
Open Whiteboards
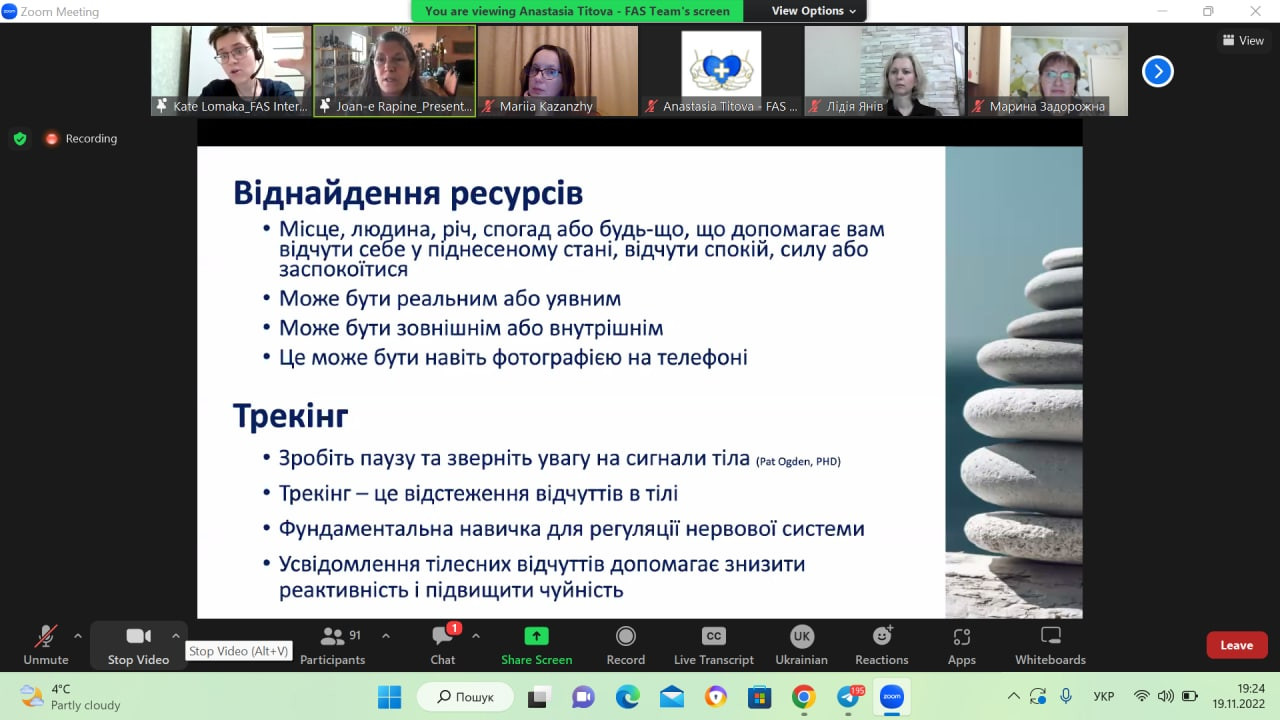click(1050, 645)
